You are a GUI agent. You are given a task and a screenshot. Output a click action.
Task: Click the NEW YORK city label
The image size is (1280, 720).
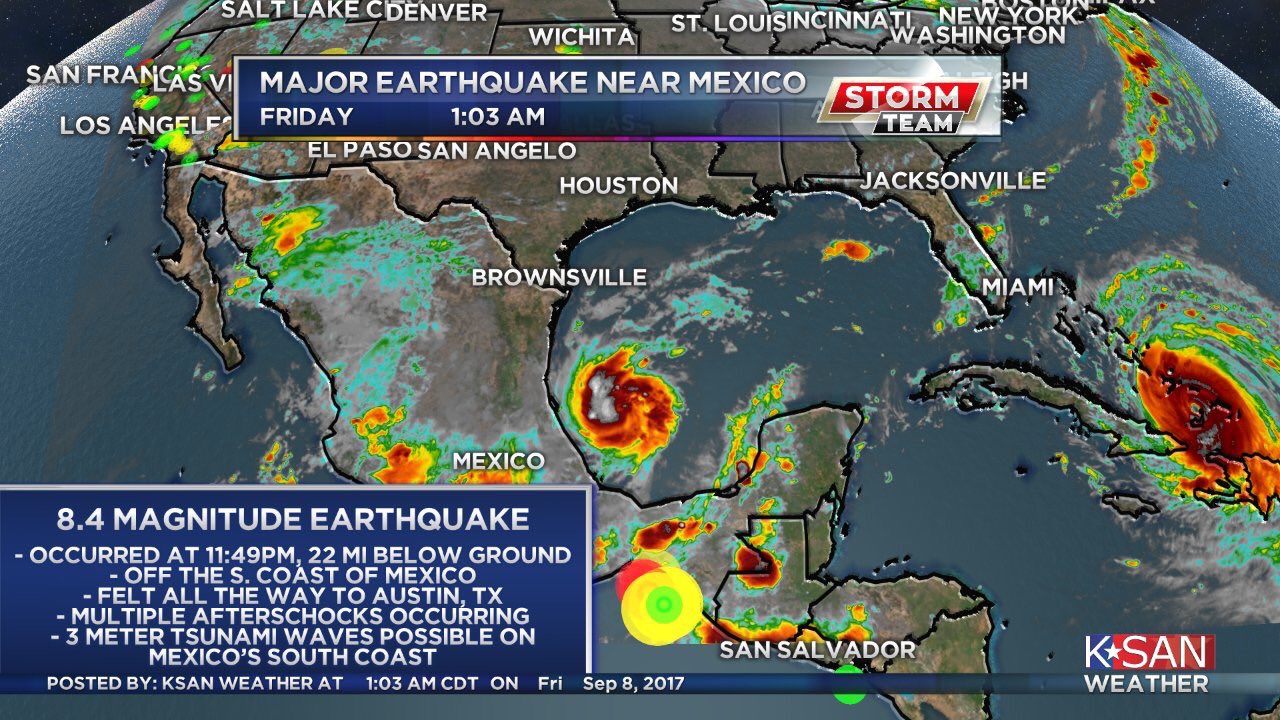(1009, 14)
